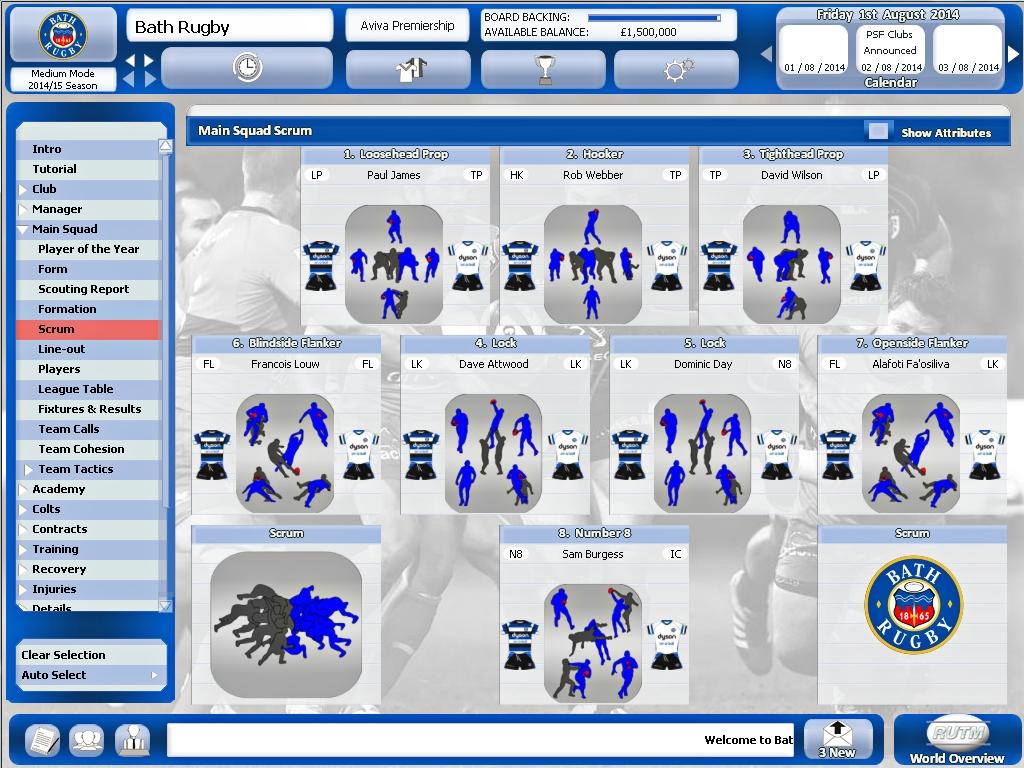
Task: Open the Line-out page
Action: point(88,349)
